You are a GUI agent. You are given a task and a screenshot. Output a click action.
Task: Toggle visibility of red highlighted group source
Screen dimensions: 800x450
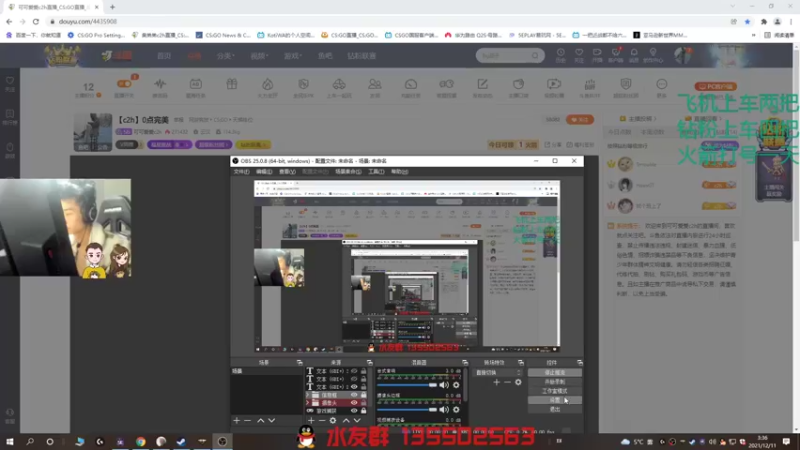pyautogui.click(x=354, y=403)
